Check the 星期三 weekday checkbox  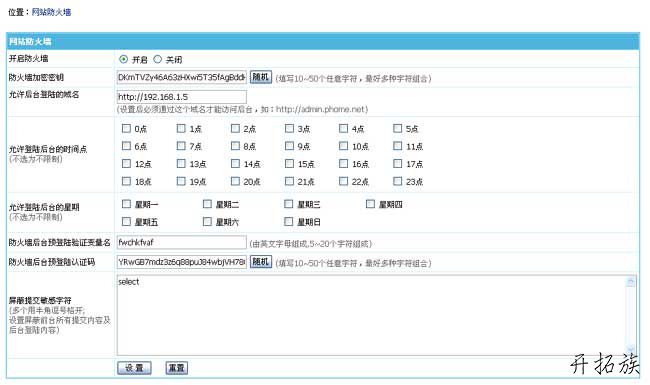point(289,204)
